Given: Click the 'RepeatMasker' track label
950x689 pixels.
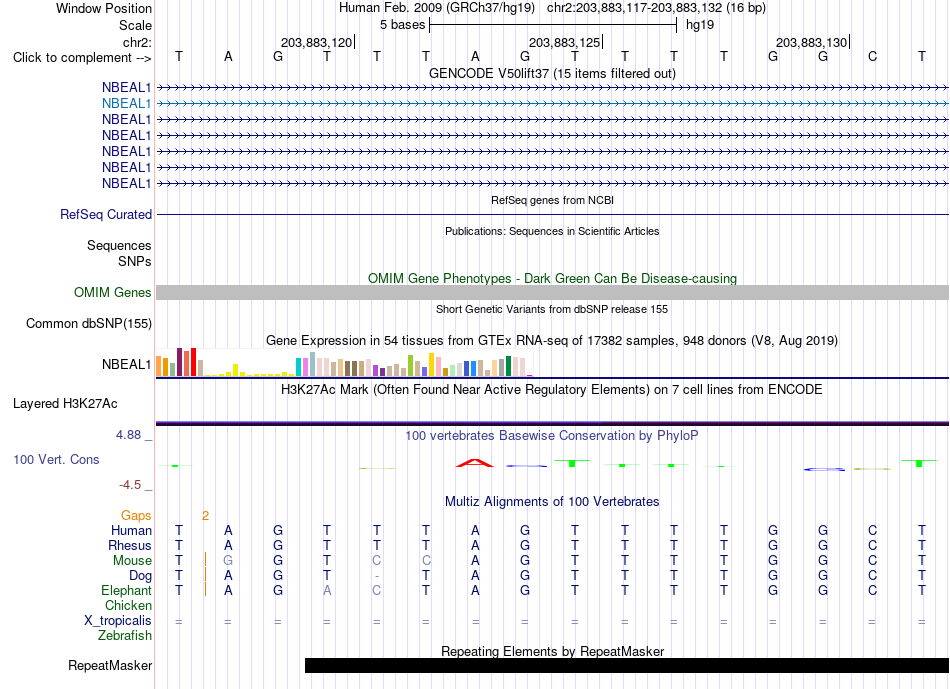Looking at the screenshot, I should click(110, 665).
